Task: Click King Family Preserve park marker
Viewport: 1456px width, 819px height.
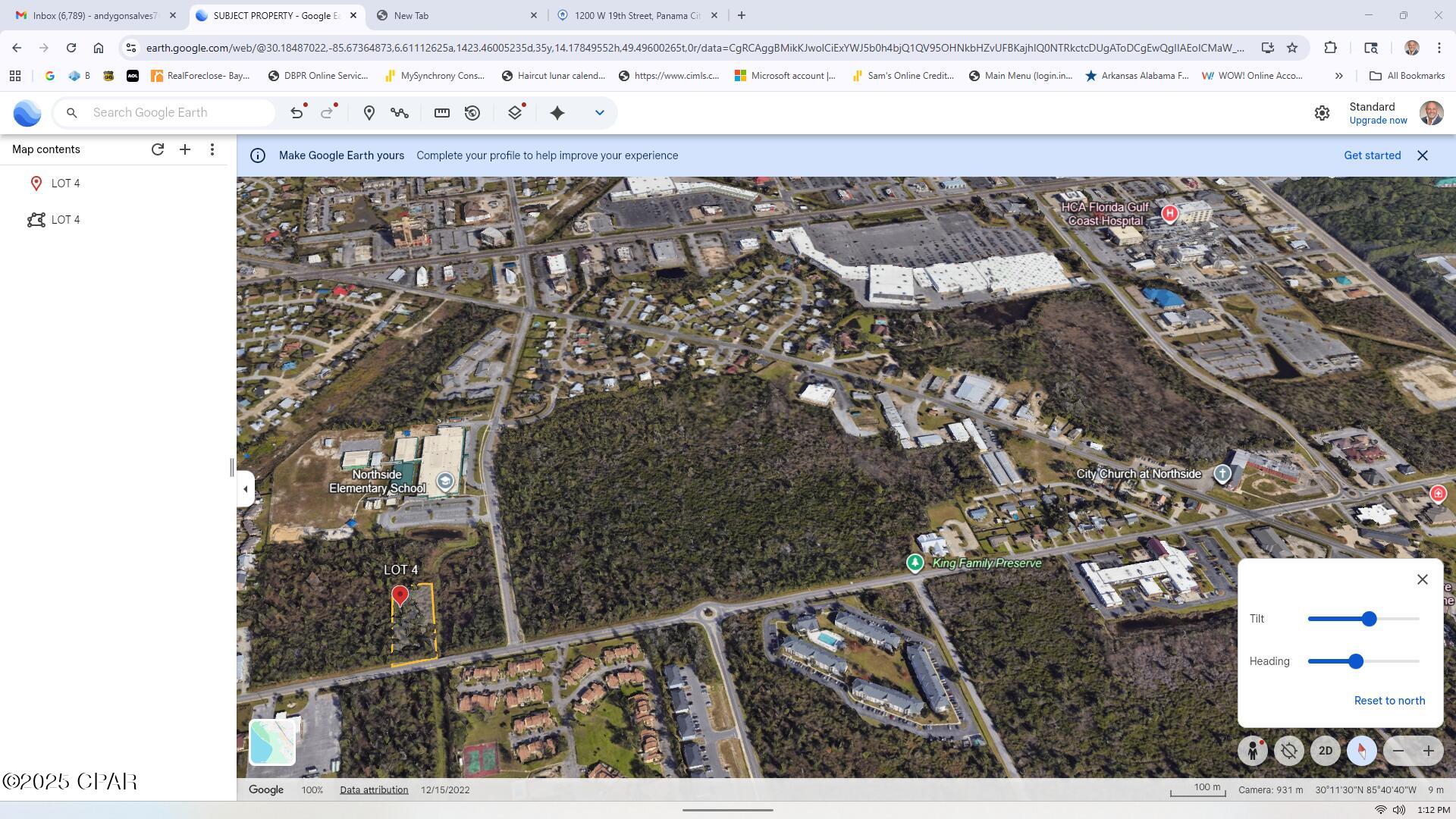Action: [x=915, y=563]
